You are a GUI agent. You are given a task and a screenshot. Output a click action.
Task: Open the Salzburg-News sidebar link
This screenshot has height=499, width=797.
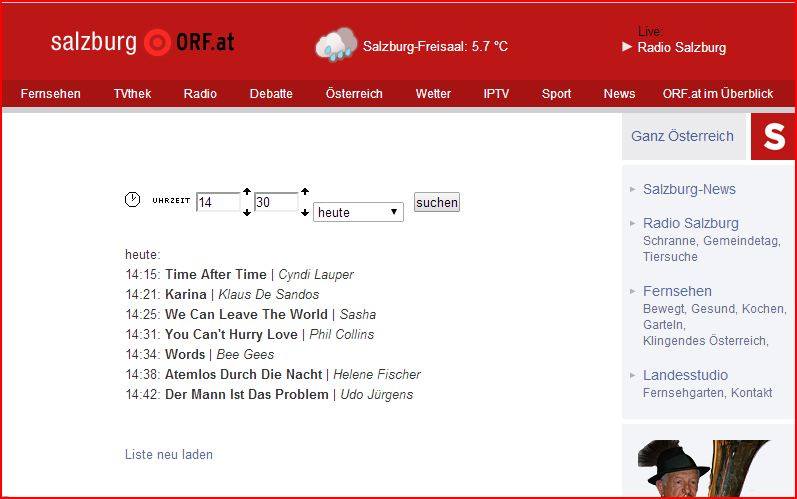689,189
